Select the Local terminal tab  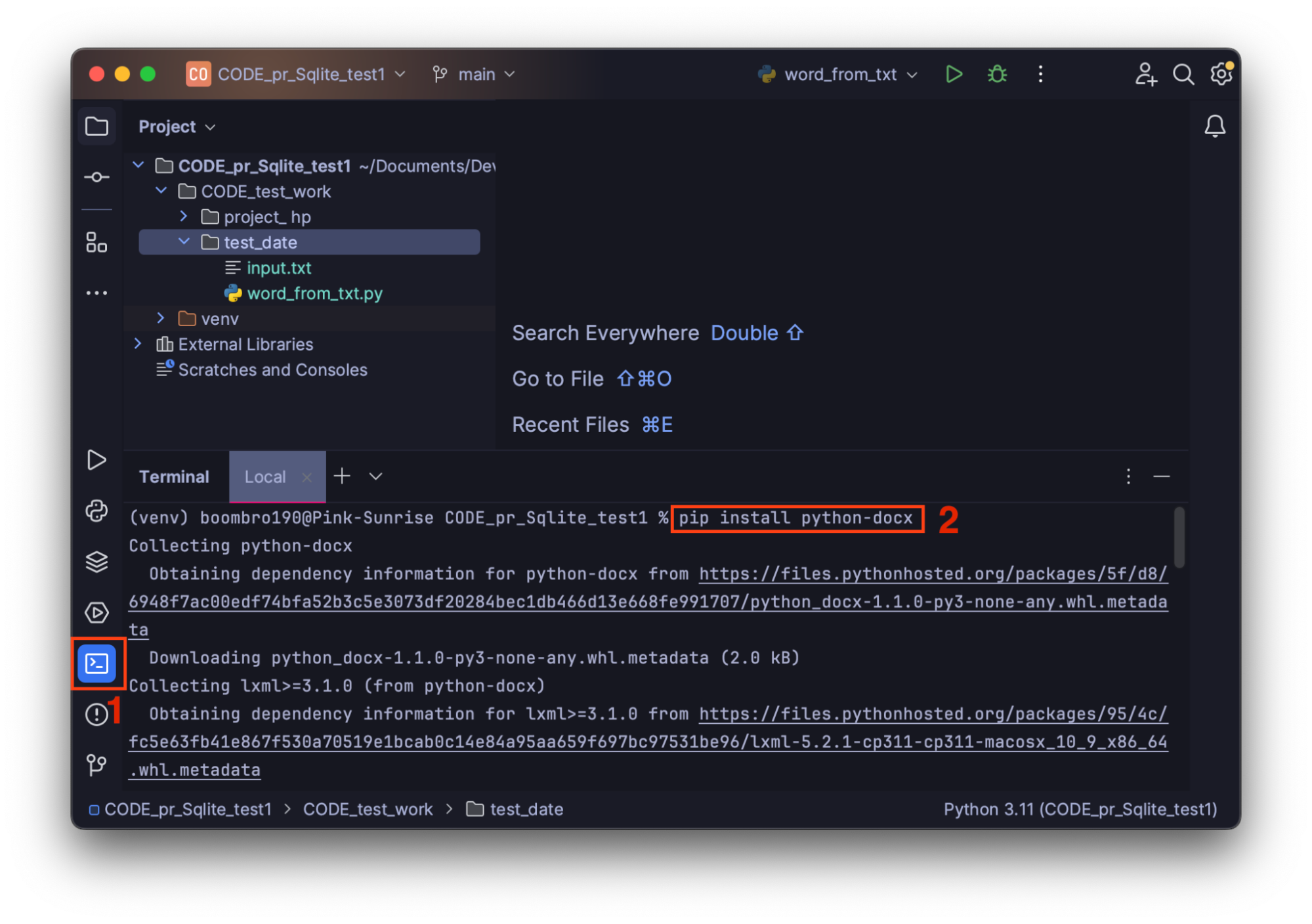[x=265, y=476]
